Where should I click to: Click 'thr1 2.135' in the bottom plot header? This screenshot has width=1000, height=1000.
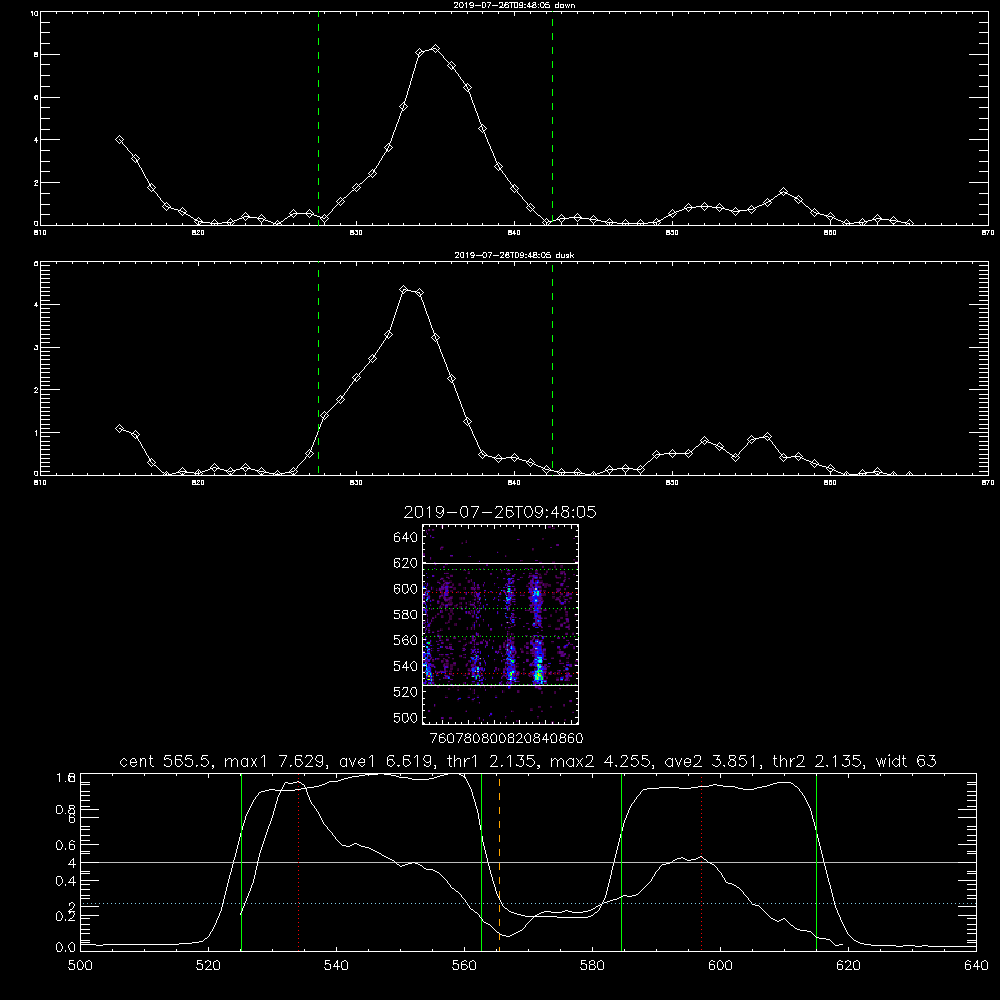(494, 761)
